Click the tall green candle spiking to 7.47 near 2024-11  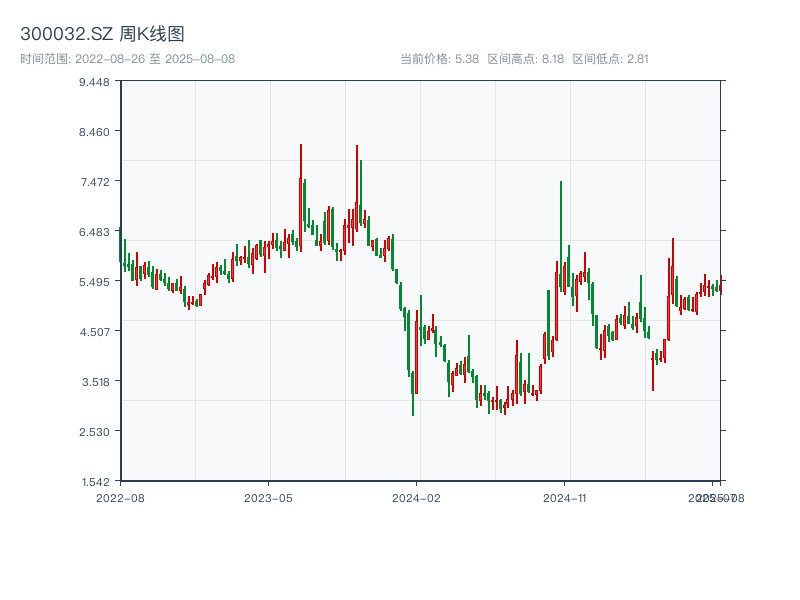click(561, 236)
